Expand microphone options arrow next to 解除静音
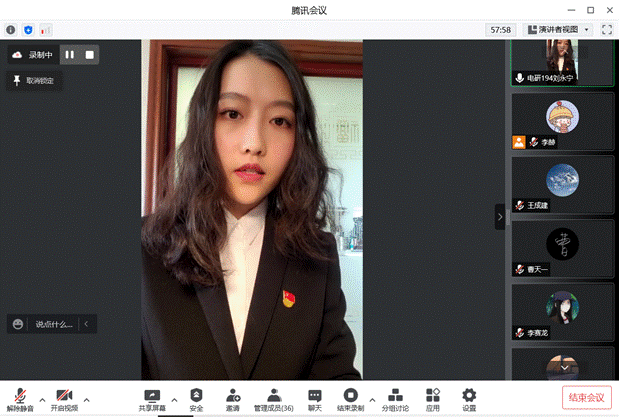This screenshot has height=417, width=619. pyautogui.click(x=41, y=398)
